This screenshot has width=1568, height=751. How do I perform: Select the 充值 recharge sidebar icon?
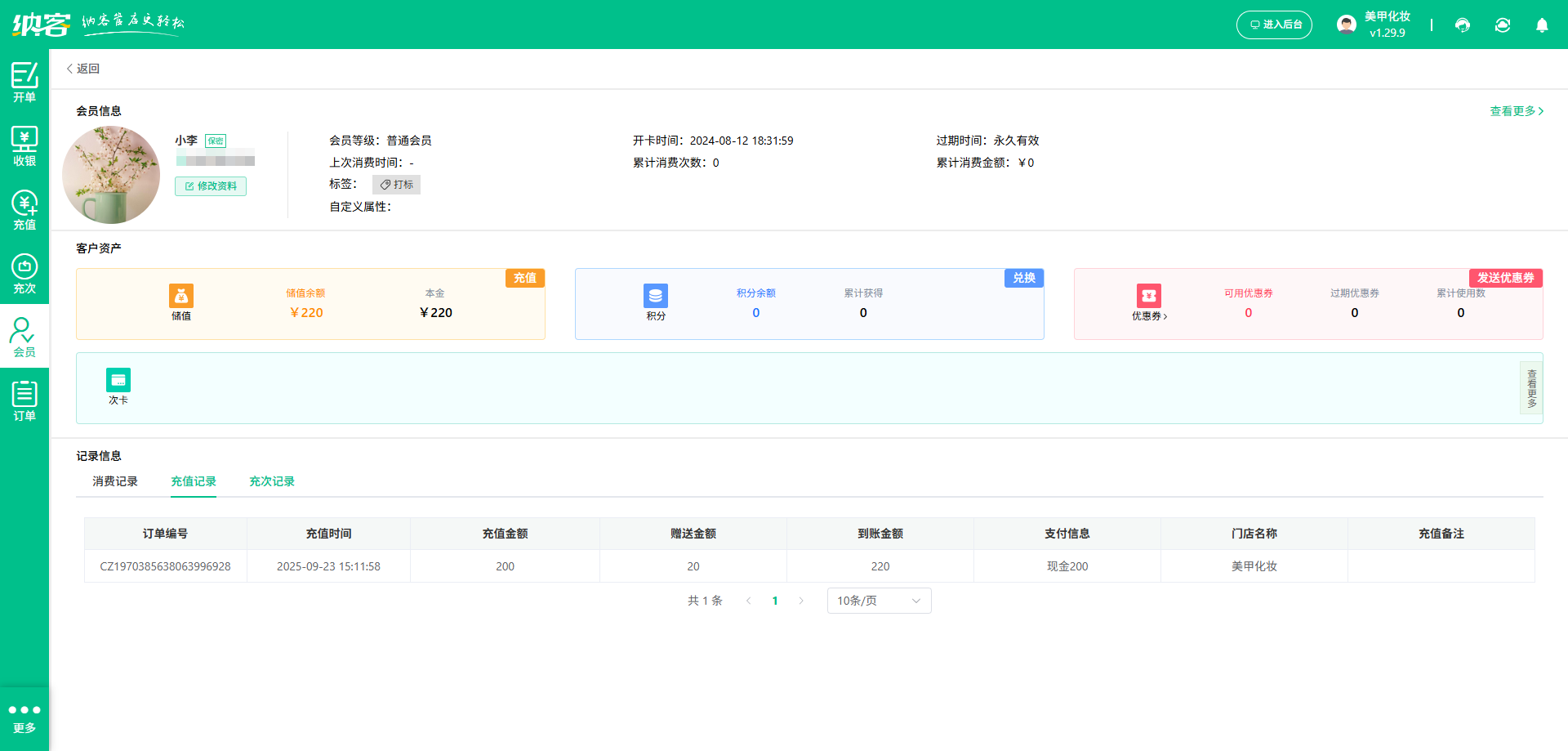[24, 210]
